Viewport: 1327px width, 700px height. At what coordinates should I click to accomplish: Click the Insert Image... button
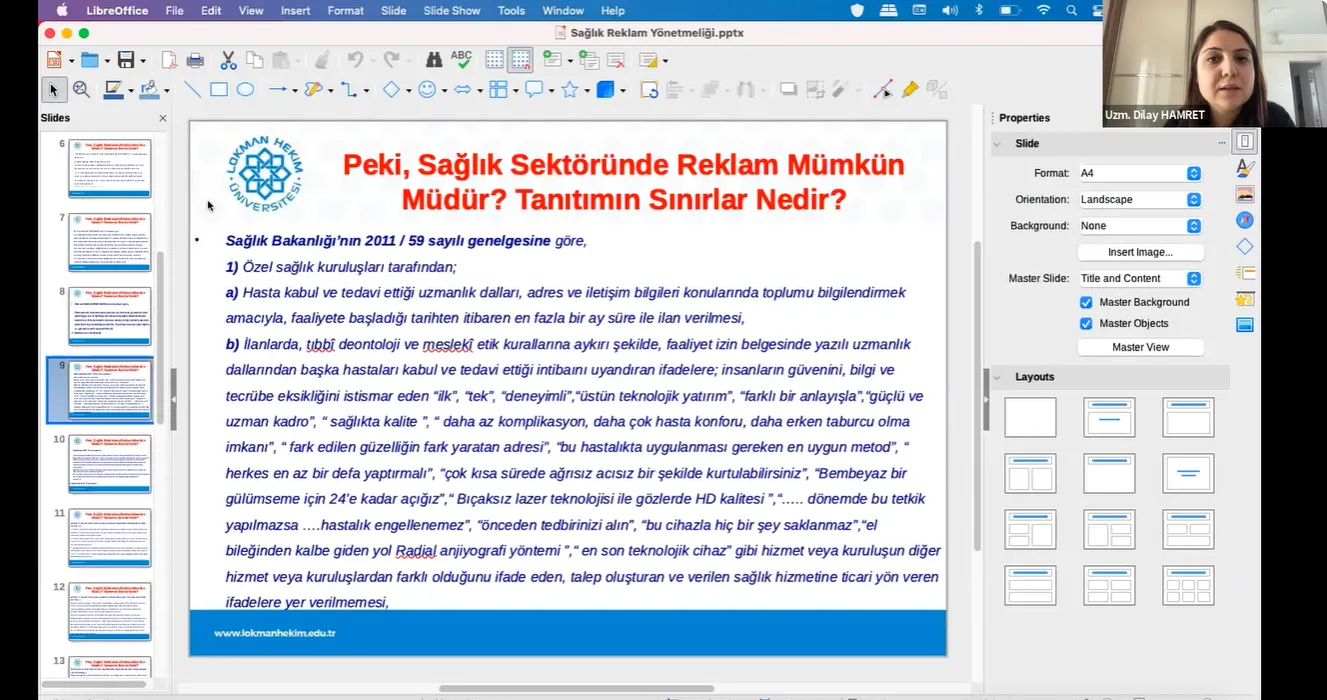click(1140, 252)
